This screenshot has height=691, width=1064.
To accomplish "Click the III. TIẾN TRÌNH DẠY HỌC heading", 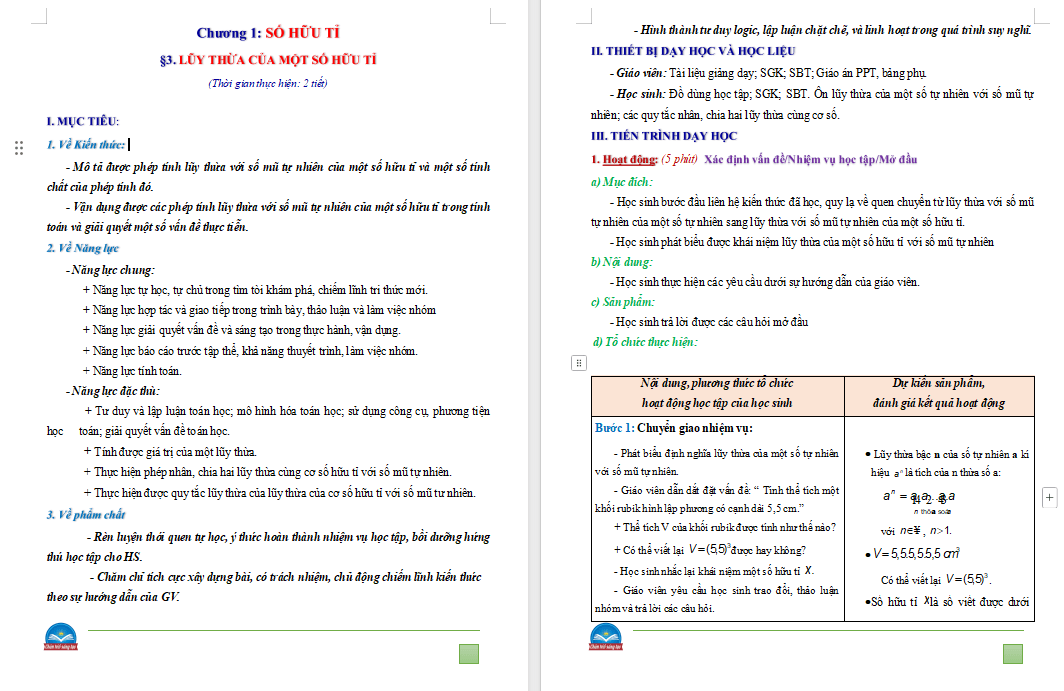I will click(x=664, y=136).
